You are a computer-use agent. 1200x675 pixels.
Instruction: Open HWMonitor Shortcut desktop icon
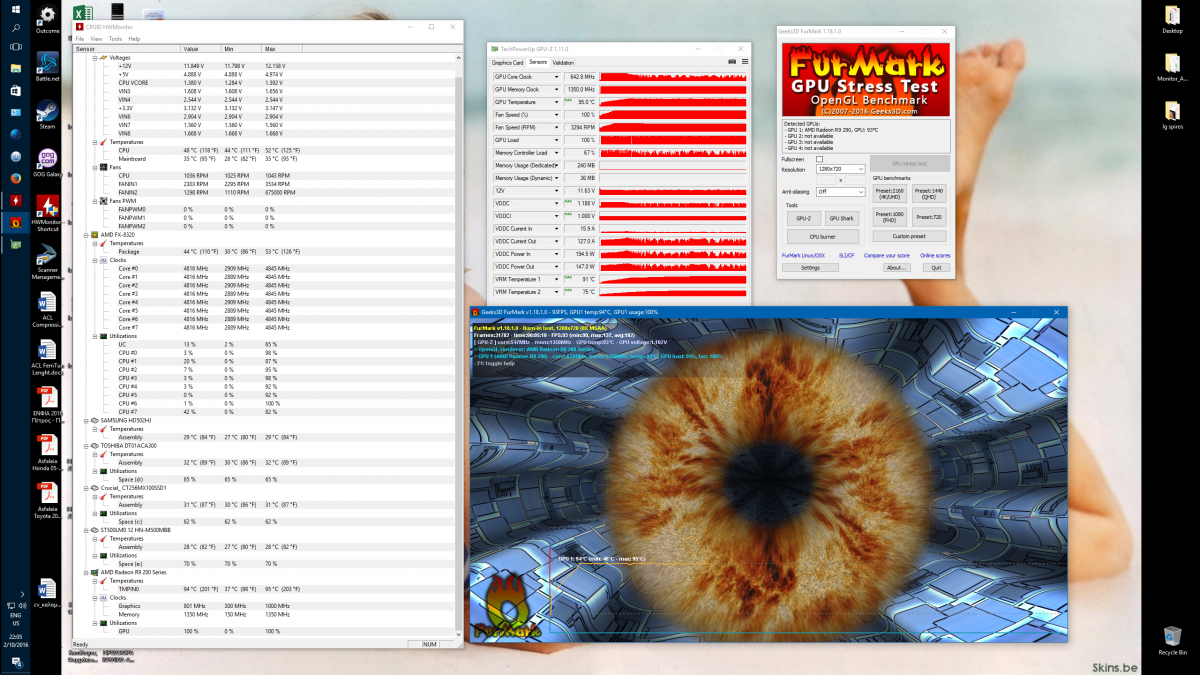coord(47,213)
